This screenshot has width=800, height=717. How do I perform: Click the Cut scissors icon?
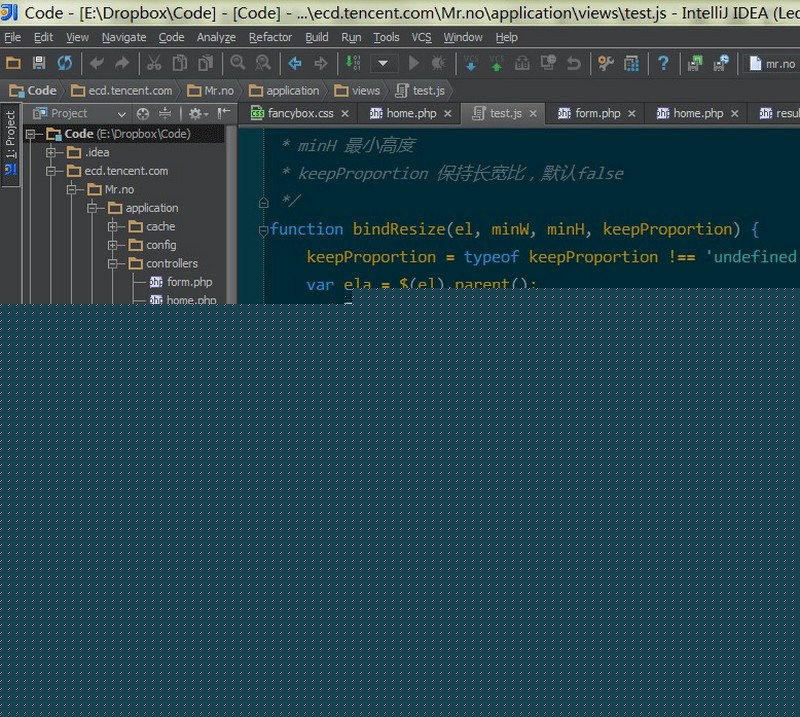(154, 63)
